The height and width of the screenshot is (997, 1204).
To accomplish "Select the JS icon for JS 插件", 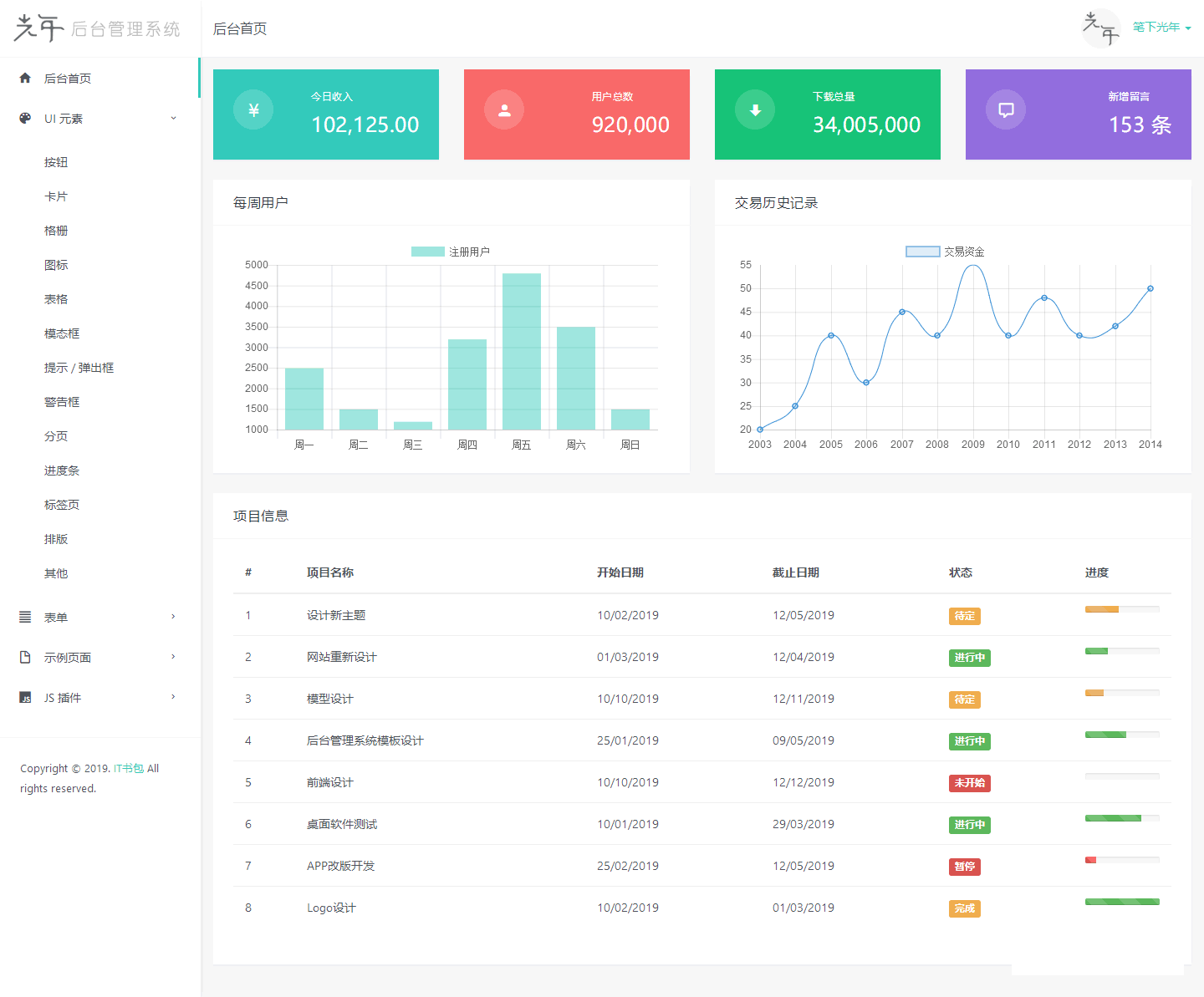I will tap(25, 697).
